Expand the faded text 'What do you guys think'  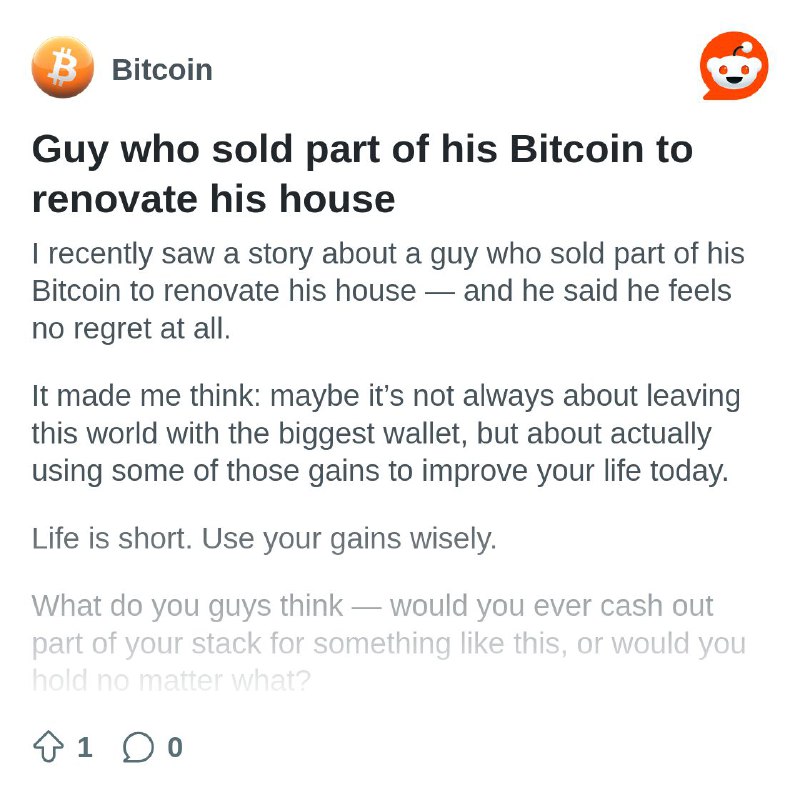tap(389, 643)
